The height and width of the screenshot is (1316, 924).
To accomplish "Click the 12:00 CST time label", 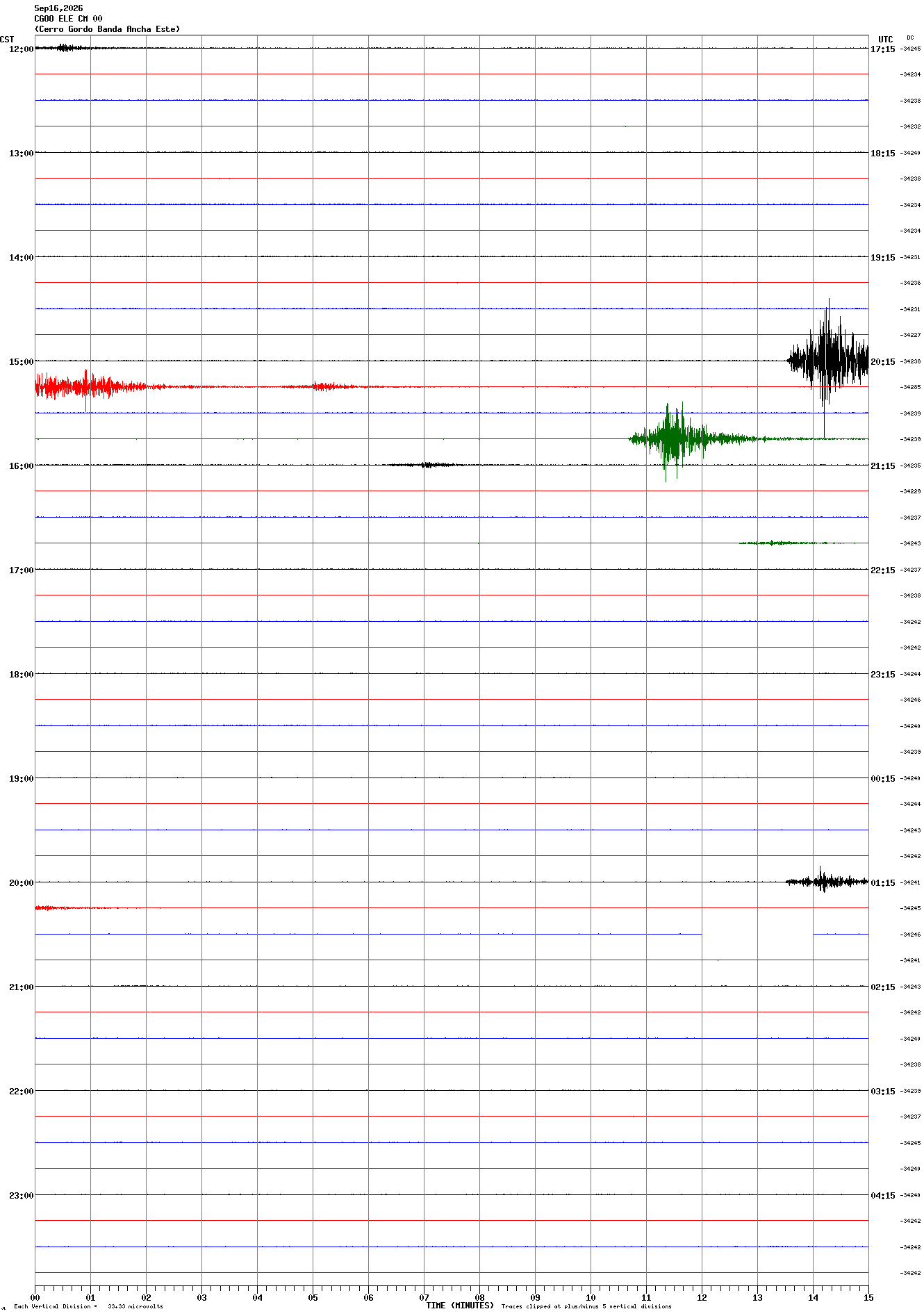I will coord(21,49).
